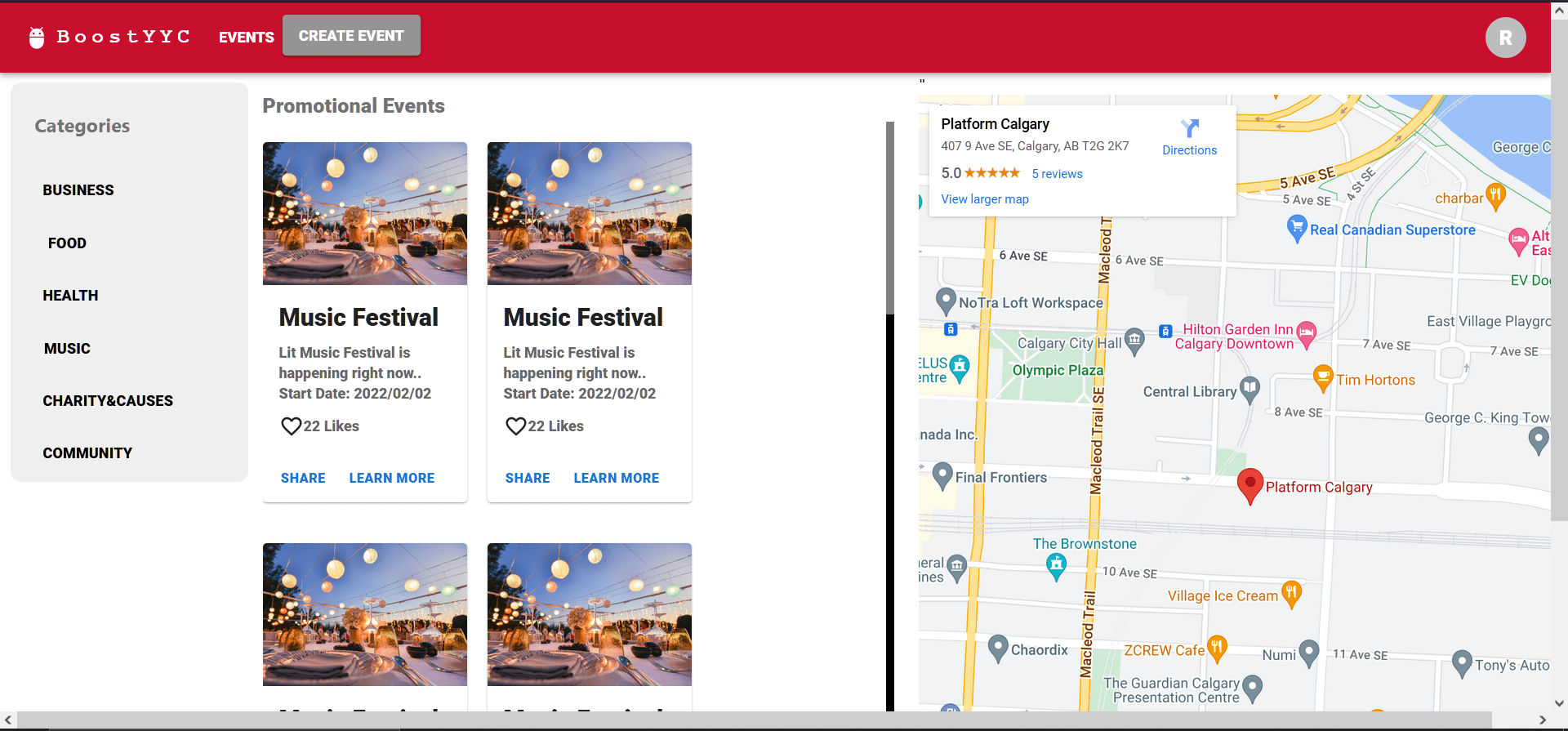Click Real Canadian Superstore shopping cart marker
This screenshot has height=731, width=1568.
click(1296, 228)
